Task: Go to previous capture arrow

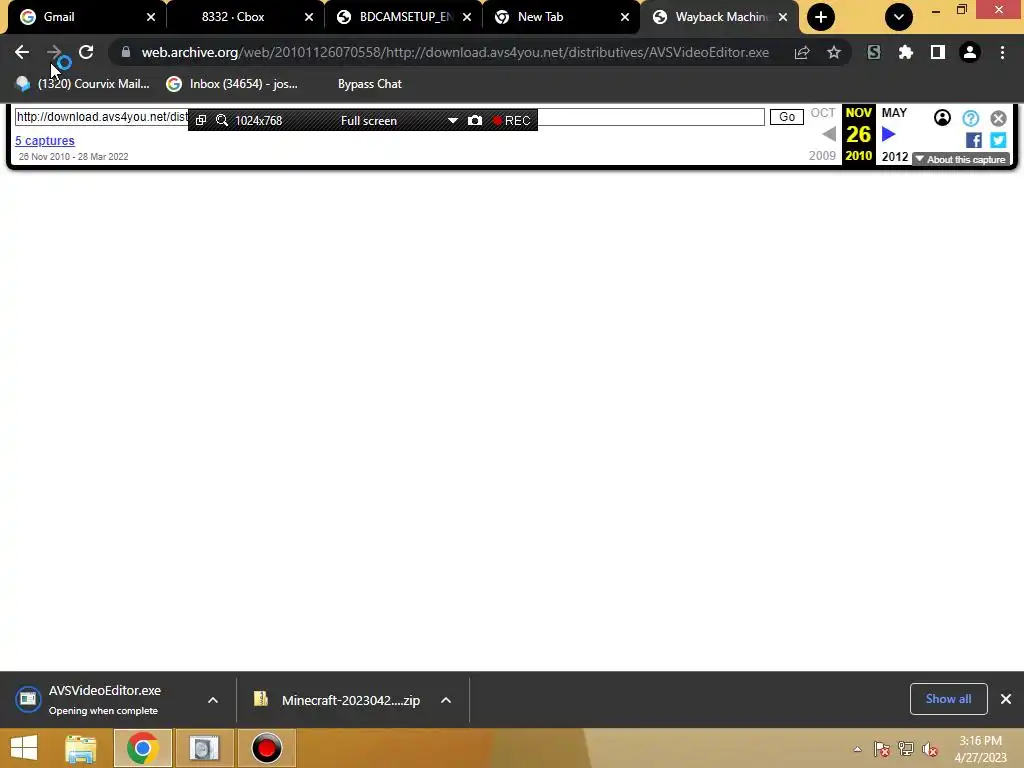Action: [829, 135]
